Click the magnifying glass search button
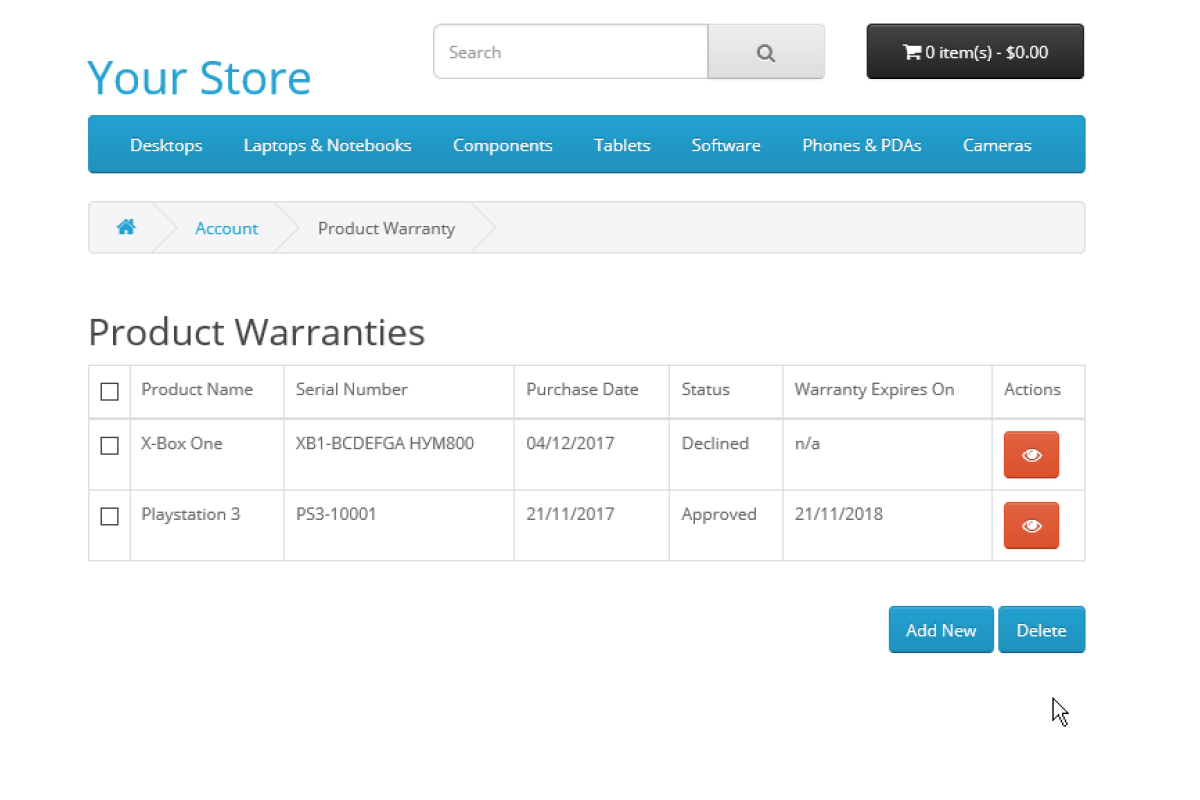The height and width of the screenshot is (800, 1200). click(766, 52)
